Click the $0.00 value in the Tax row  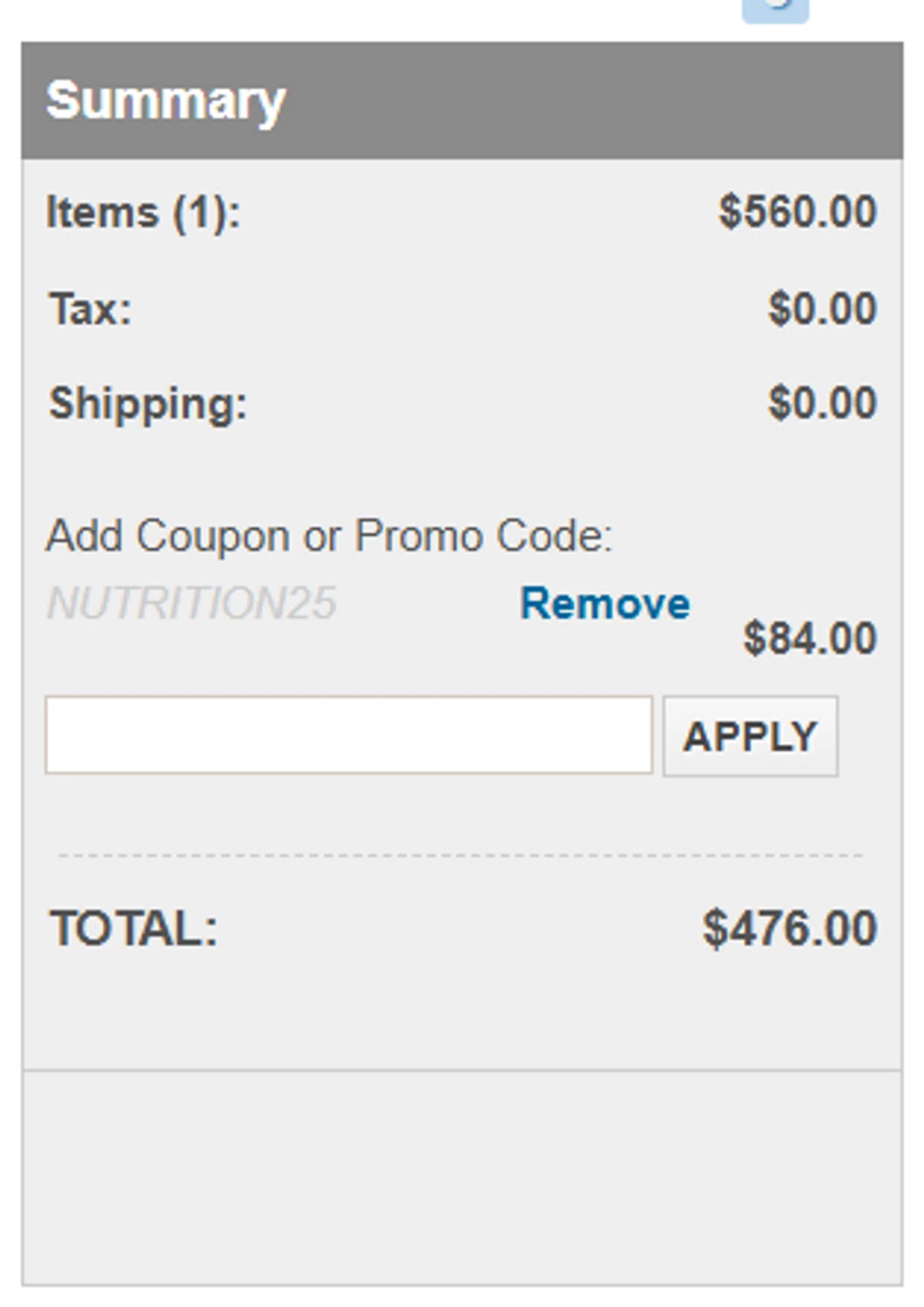click(821, 308)
